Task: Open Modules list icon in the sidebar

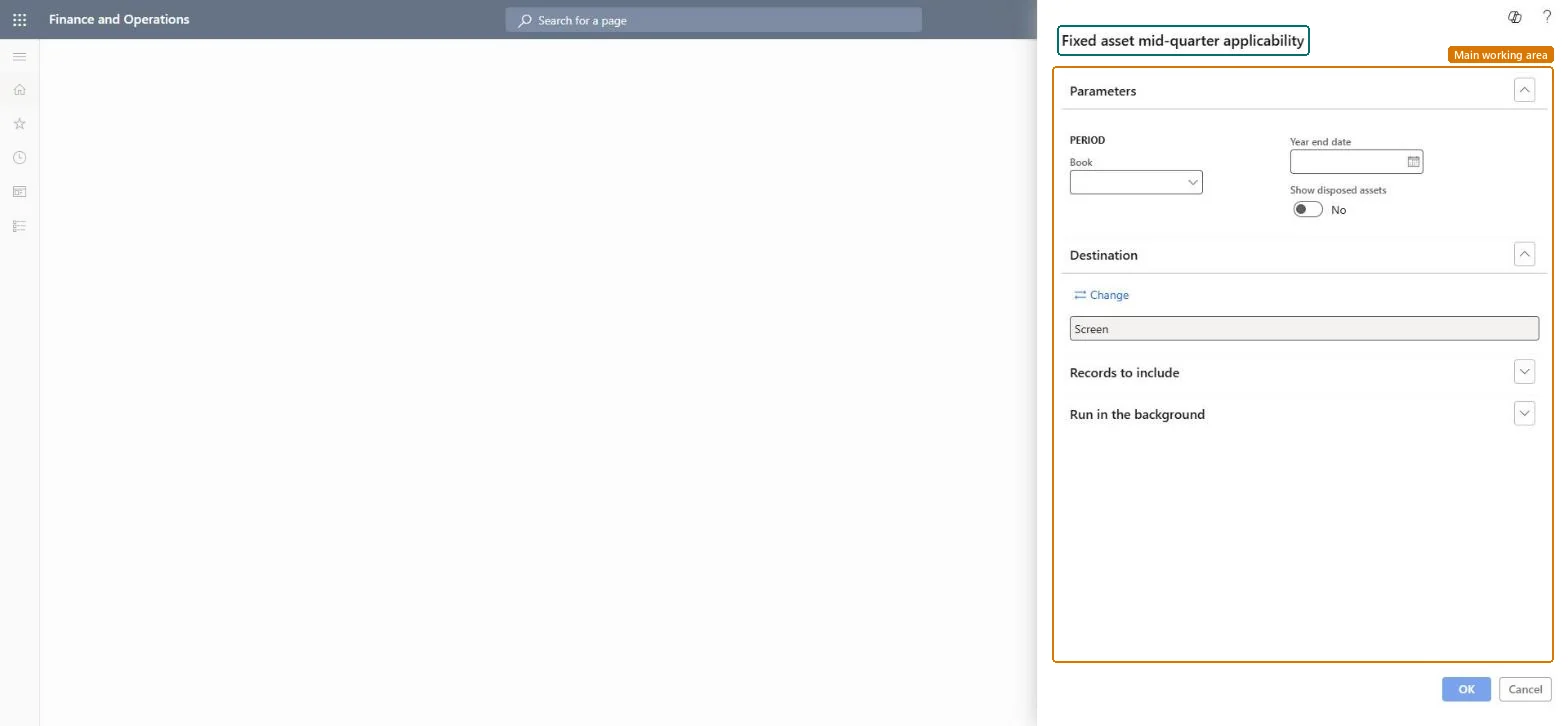Action: [x=19, y=226]
